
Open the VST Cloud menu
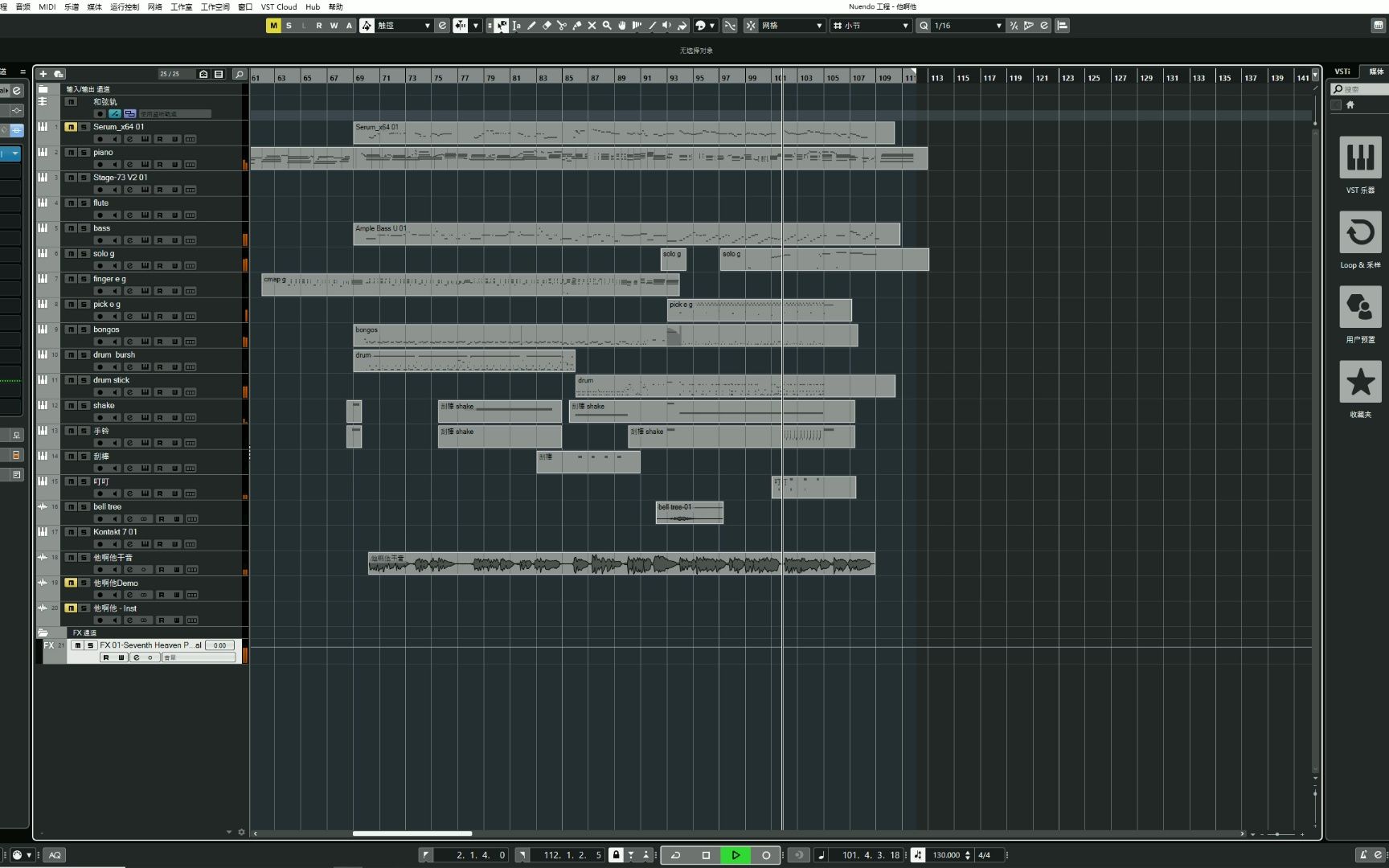coord(279,6)
